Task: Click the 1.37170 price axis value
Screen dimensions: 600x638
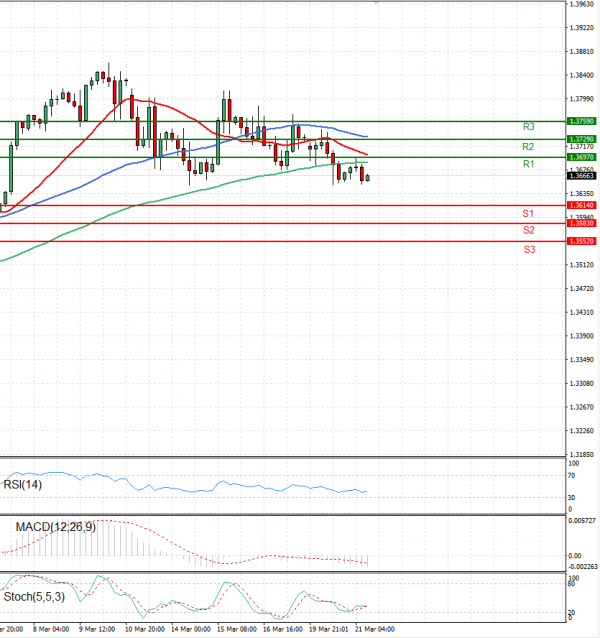Action: [x=582, y=146]
